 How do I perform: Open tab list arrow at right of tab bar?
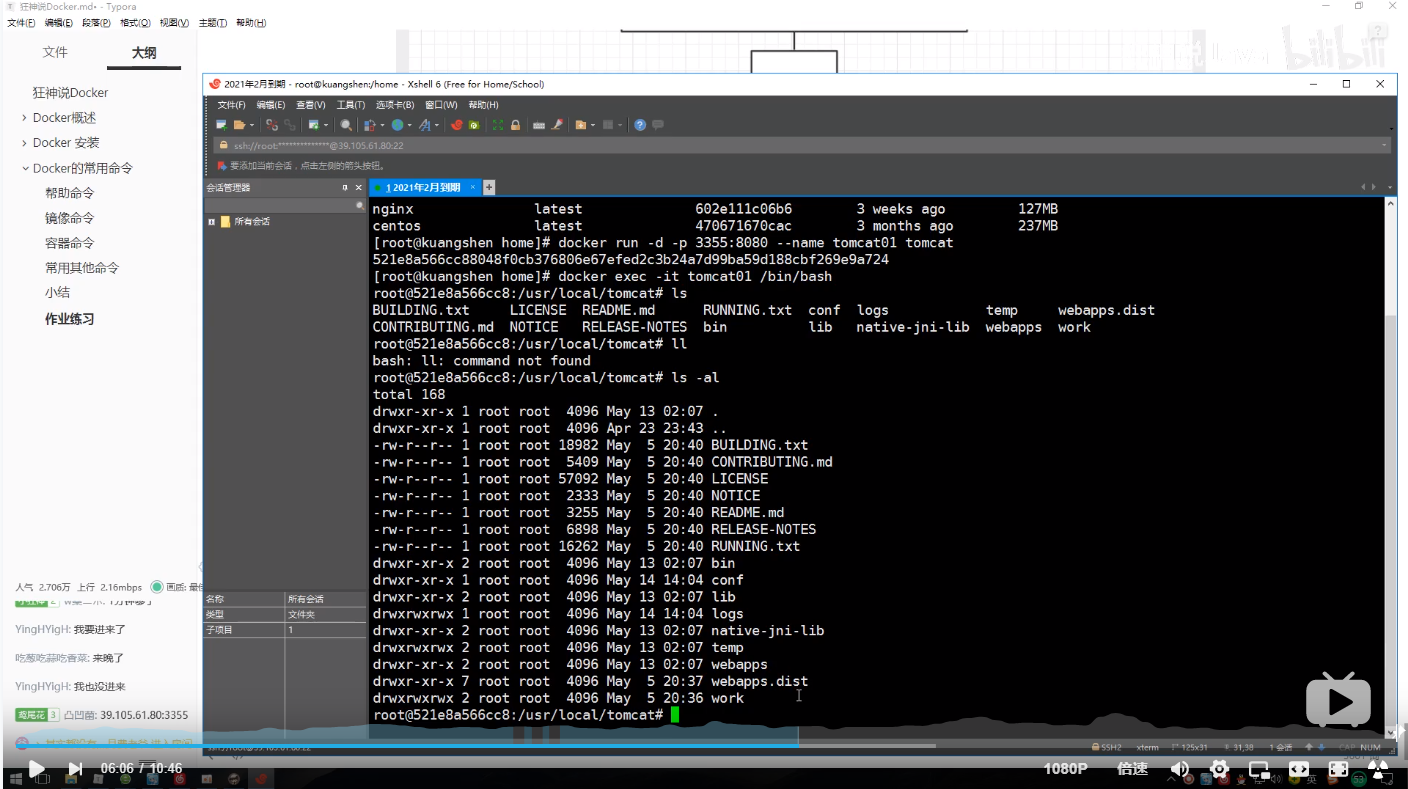click(x=1389, y=187)
